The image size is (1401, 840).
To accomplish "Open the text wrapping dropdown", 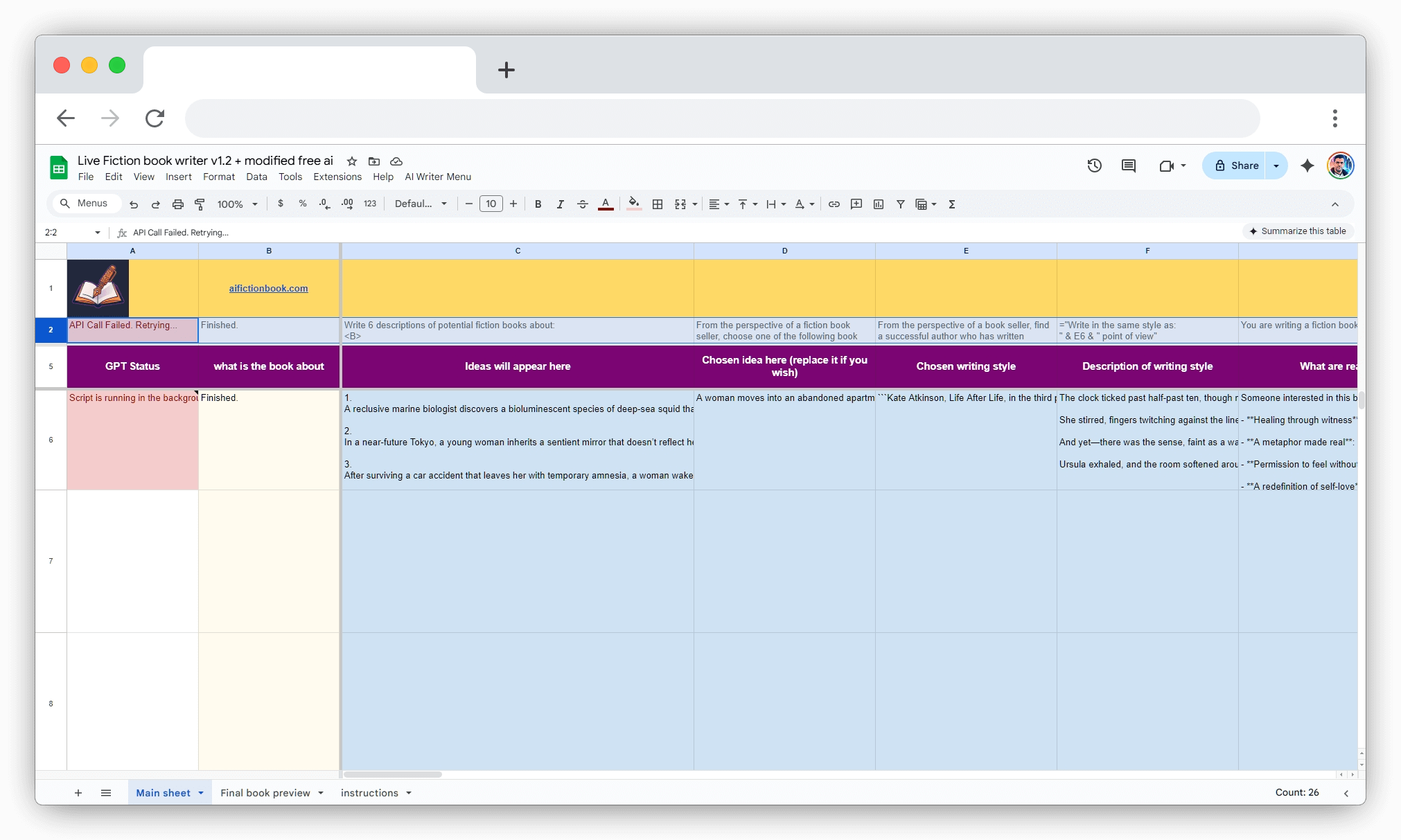I will (x=775, y=204).
